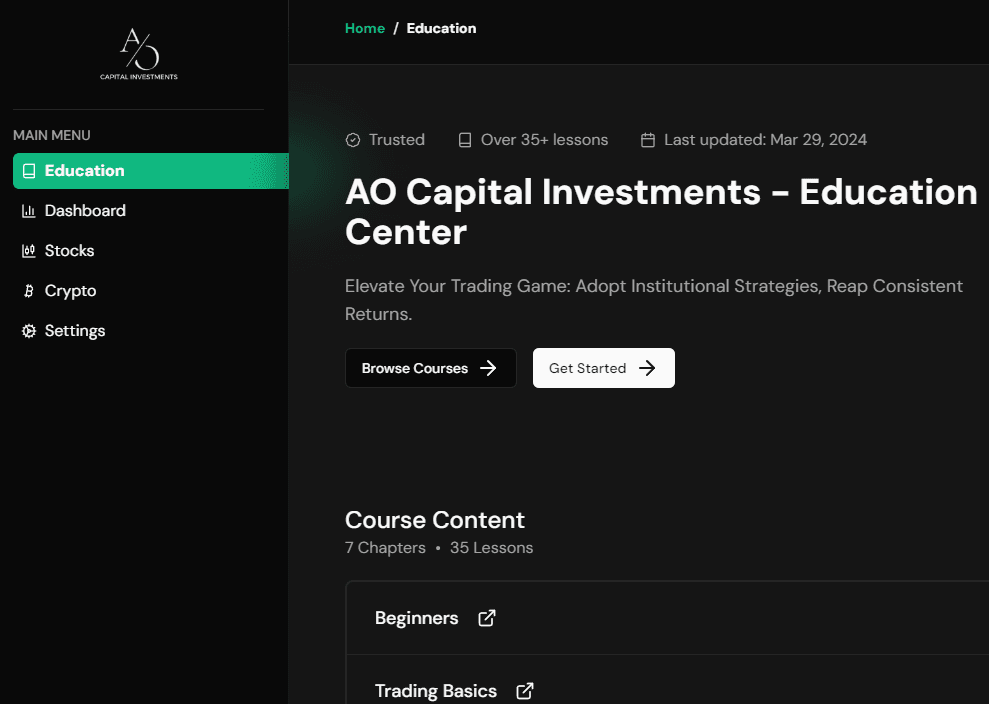Follow the Home breadcrumb link
The image size is (989, 704).
point(365,28)
